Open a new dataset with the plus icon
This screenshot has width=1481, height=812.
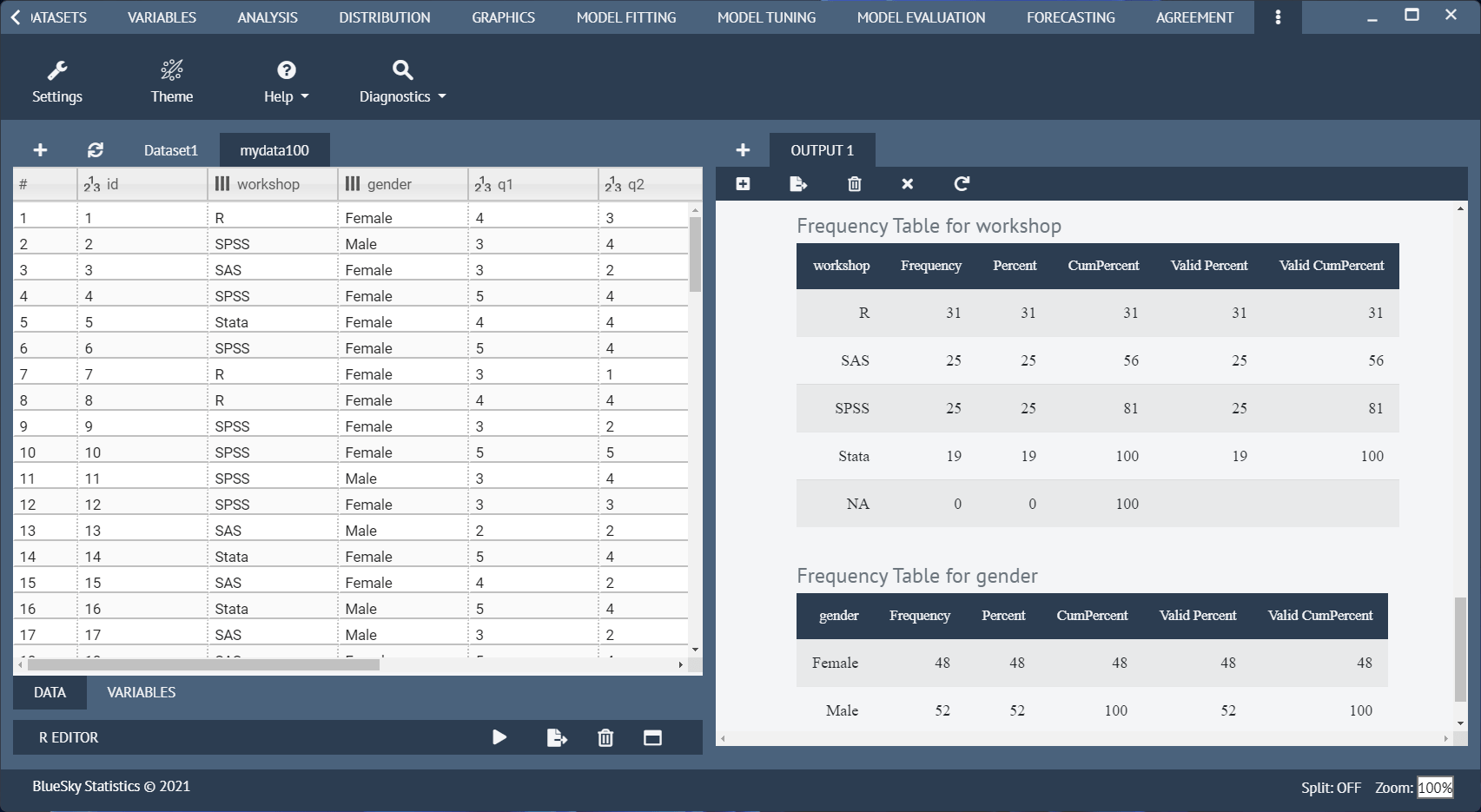40,149
